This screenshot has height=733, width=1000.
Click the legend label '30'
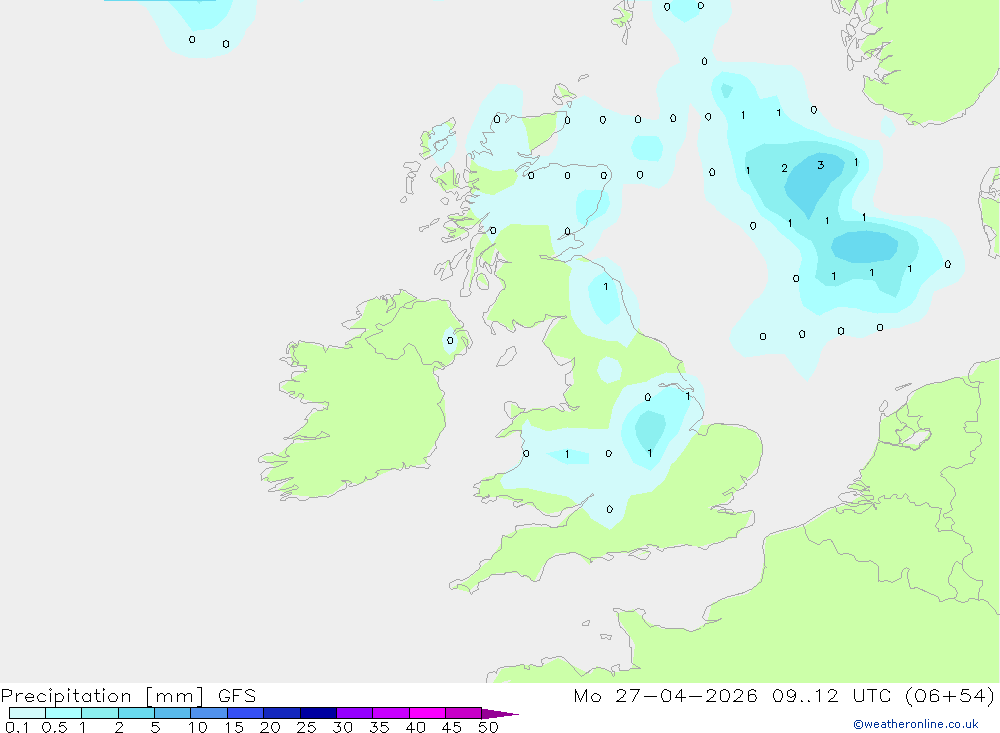click(x=342, y=727)
